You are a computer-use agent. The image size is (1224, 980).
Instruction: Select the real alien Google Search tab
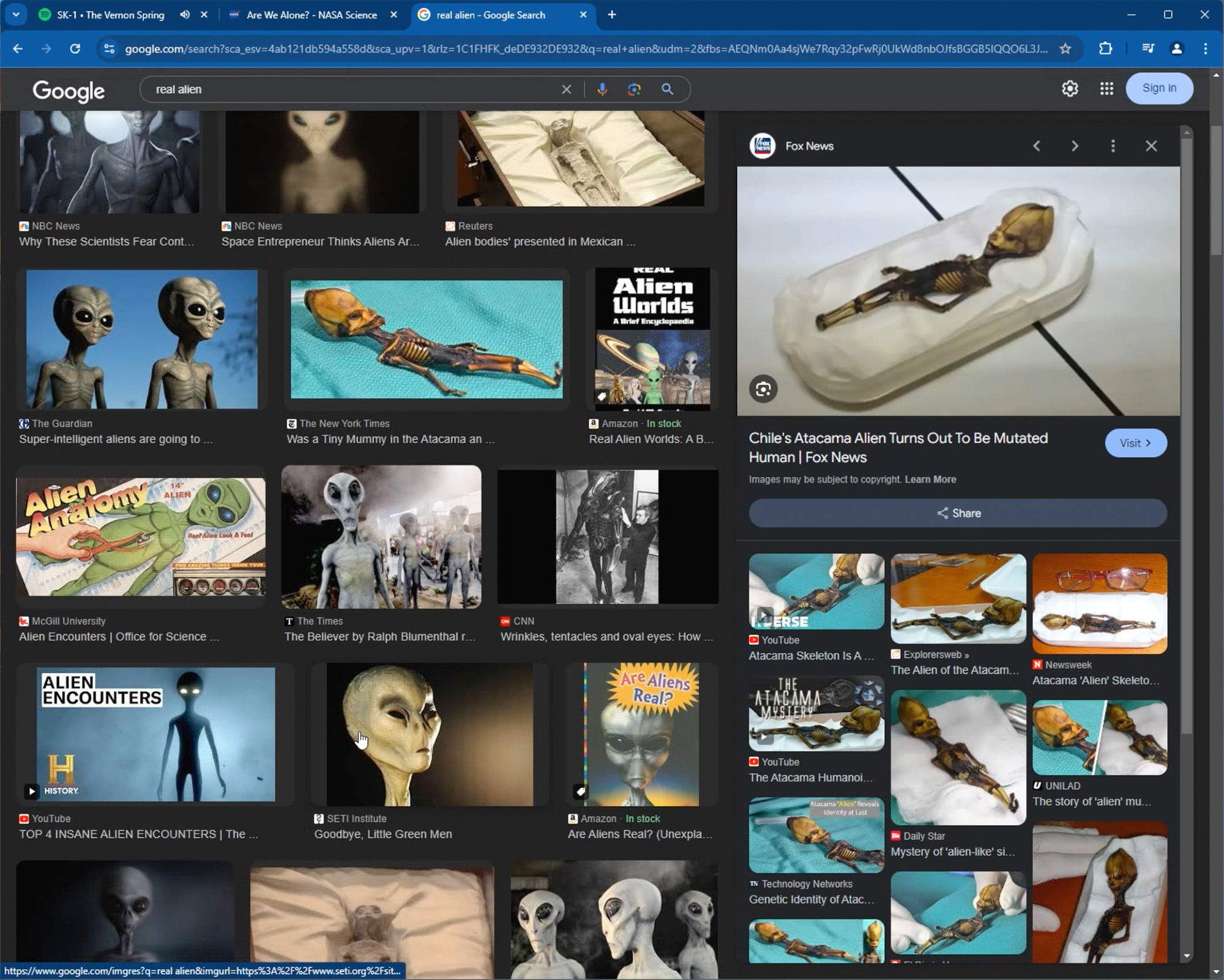point(491,15)
